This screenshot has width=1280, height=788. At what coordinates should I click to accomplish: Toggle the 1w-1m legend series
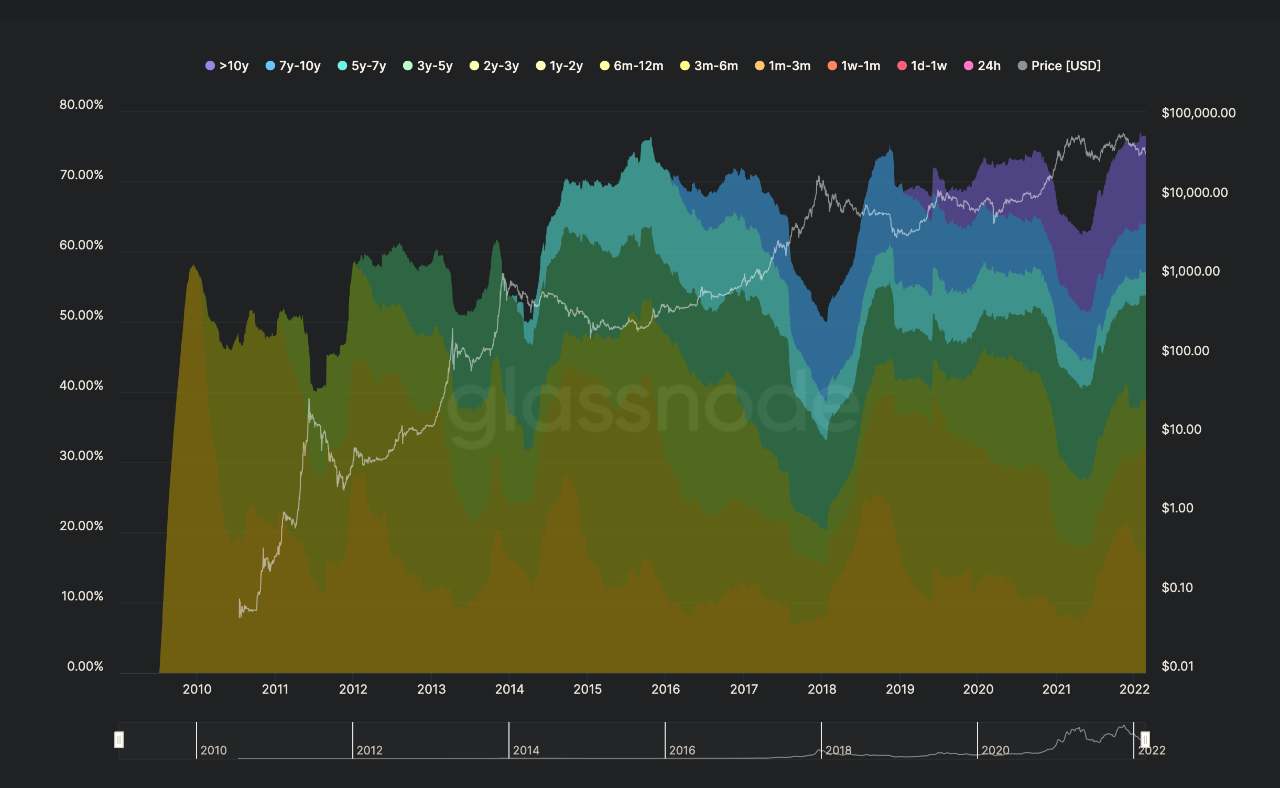(853, 66)
